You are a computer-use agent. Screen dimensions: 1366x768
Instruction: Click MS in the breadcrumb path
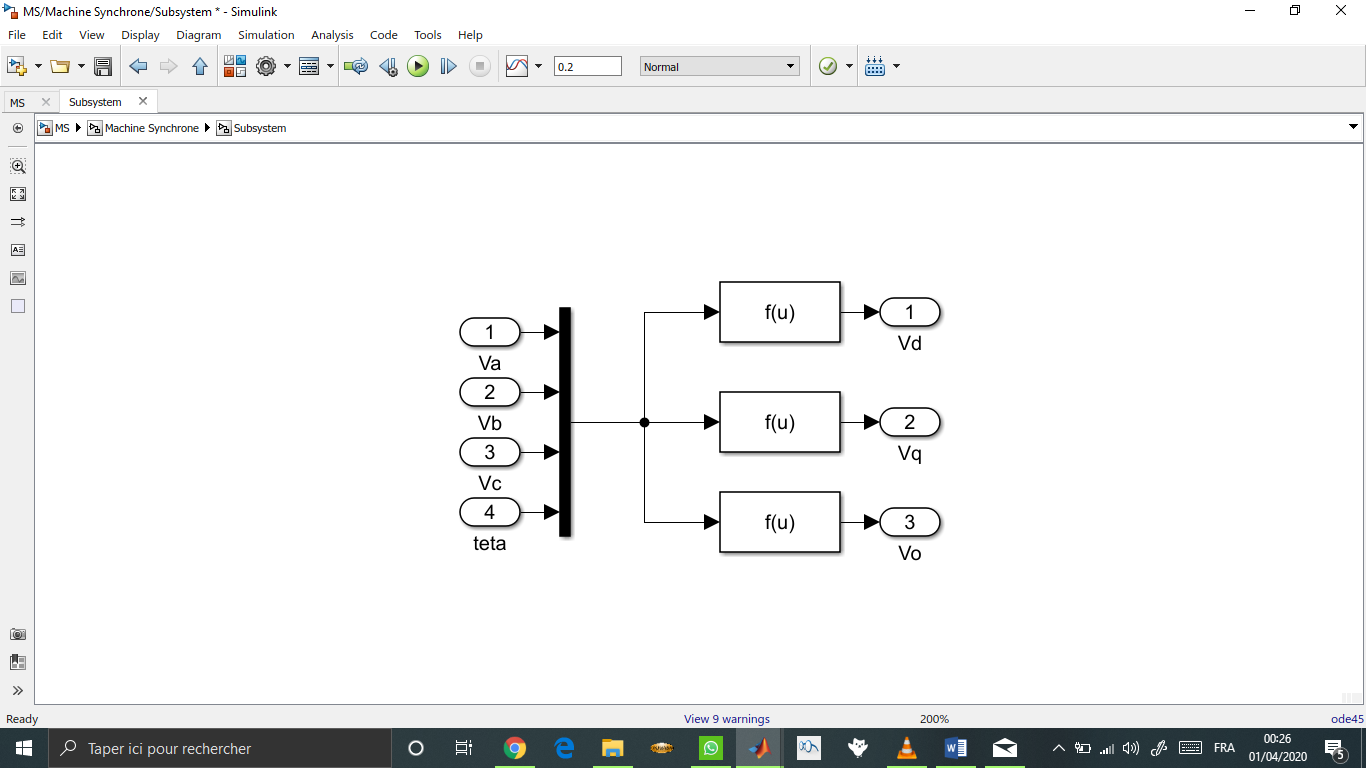[x=63, y=128]
